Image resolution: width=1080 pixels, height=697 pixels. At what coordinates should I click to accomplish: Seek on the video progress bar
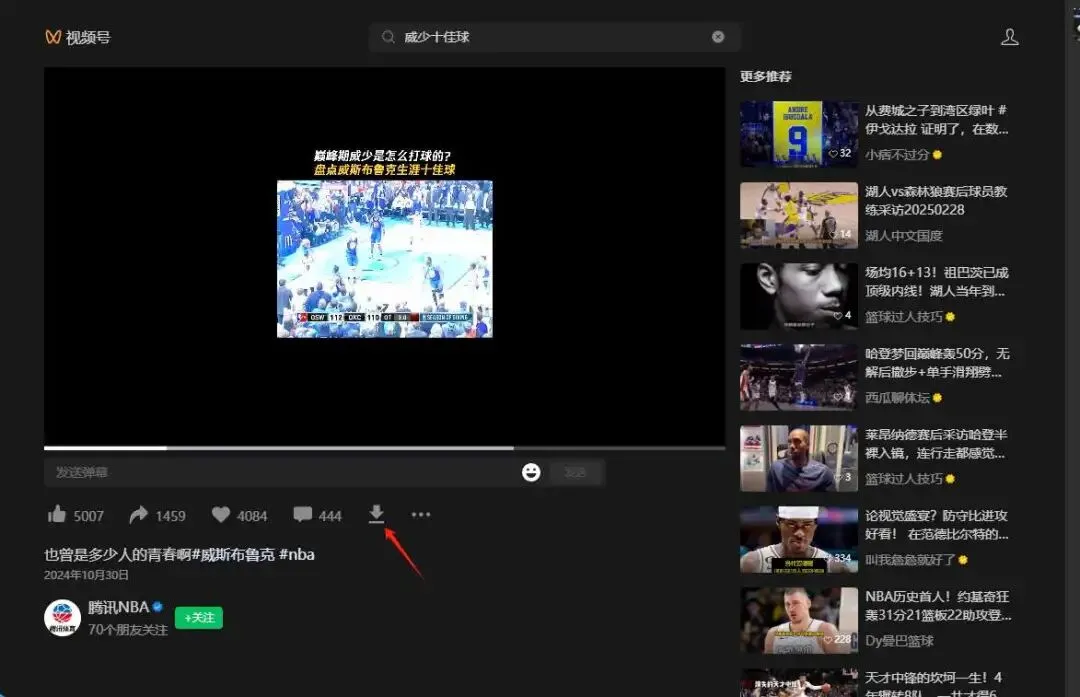[384, 448]
